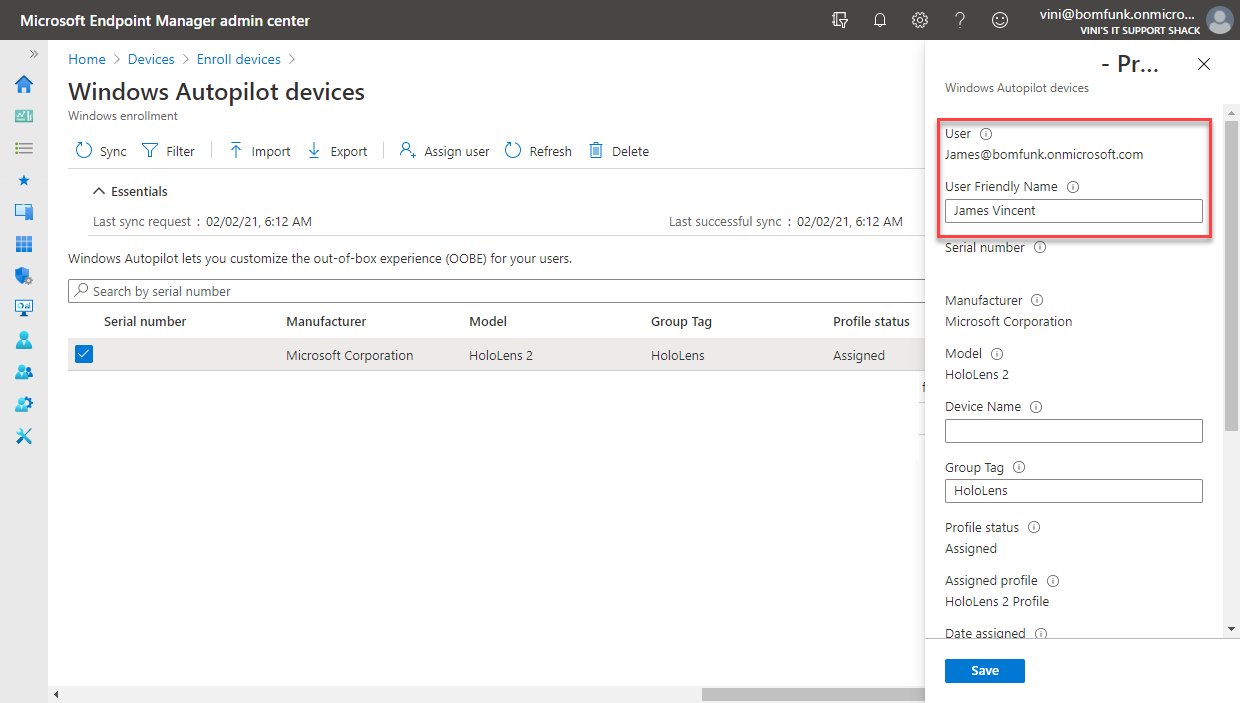This screenshot has width=1240, height=703.
Task: Click Serial number column header
Action: (x=145, y=322)
